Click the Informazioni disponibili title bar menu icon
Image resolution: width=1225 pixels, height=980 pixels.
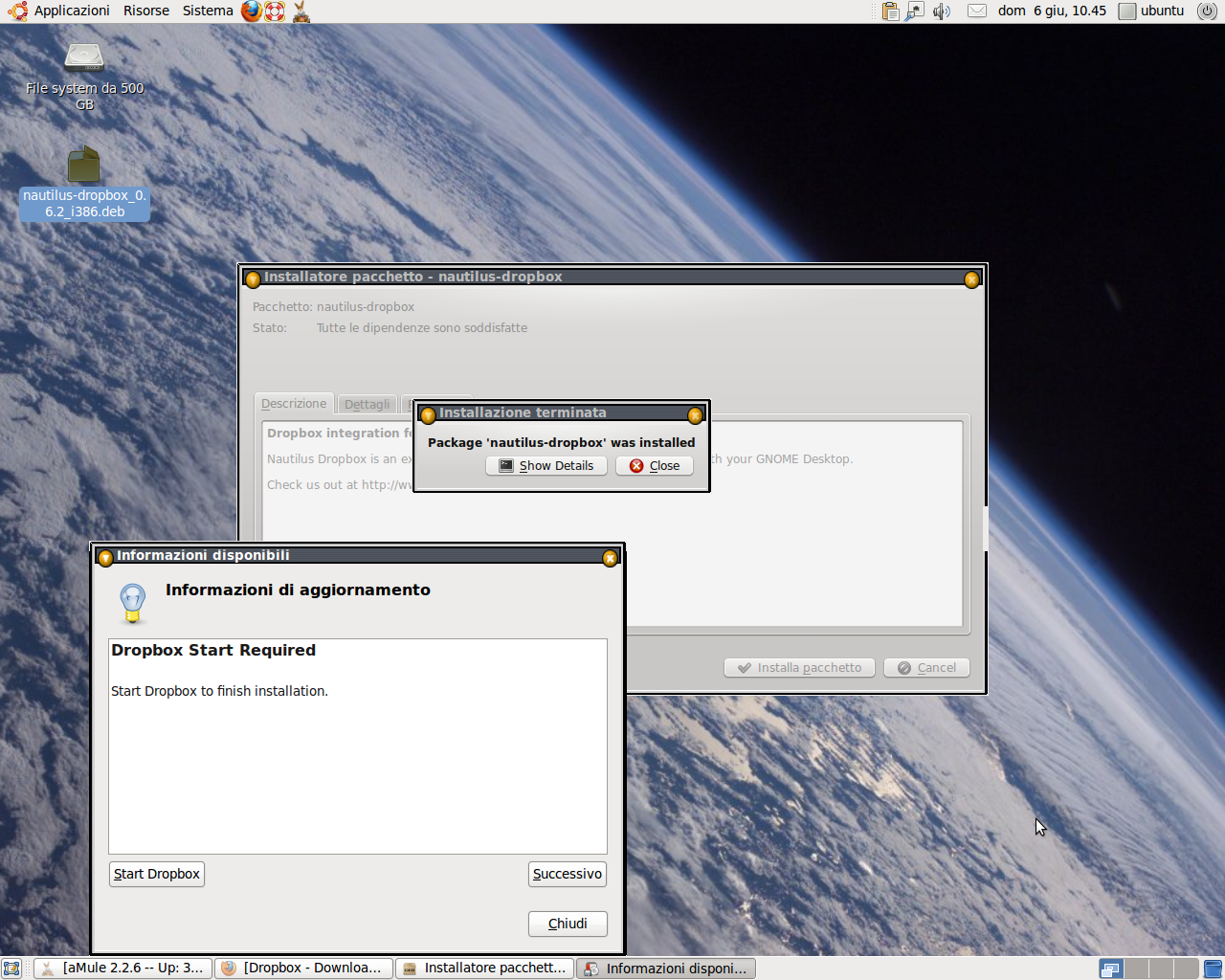tap(105, 558)
